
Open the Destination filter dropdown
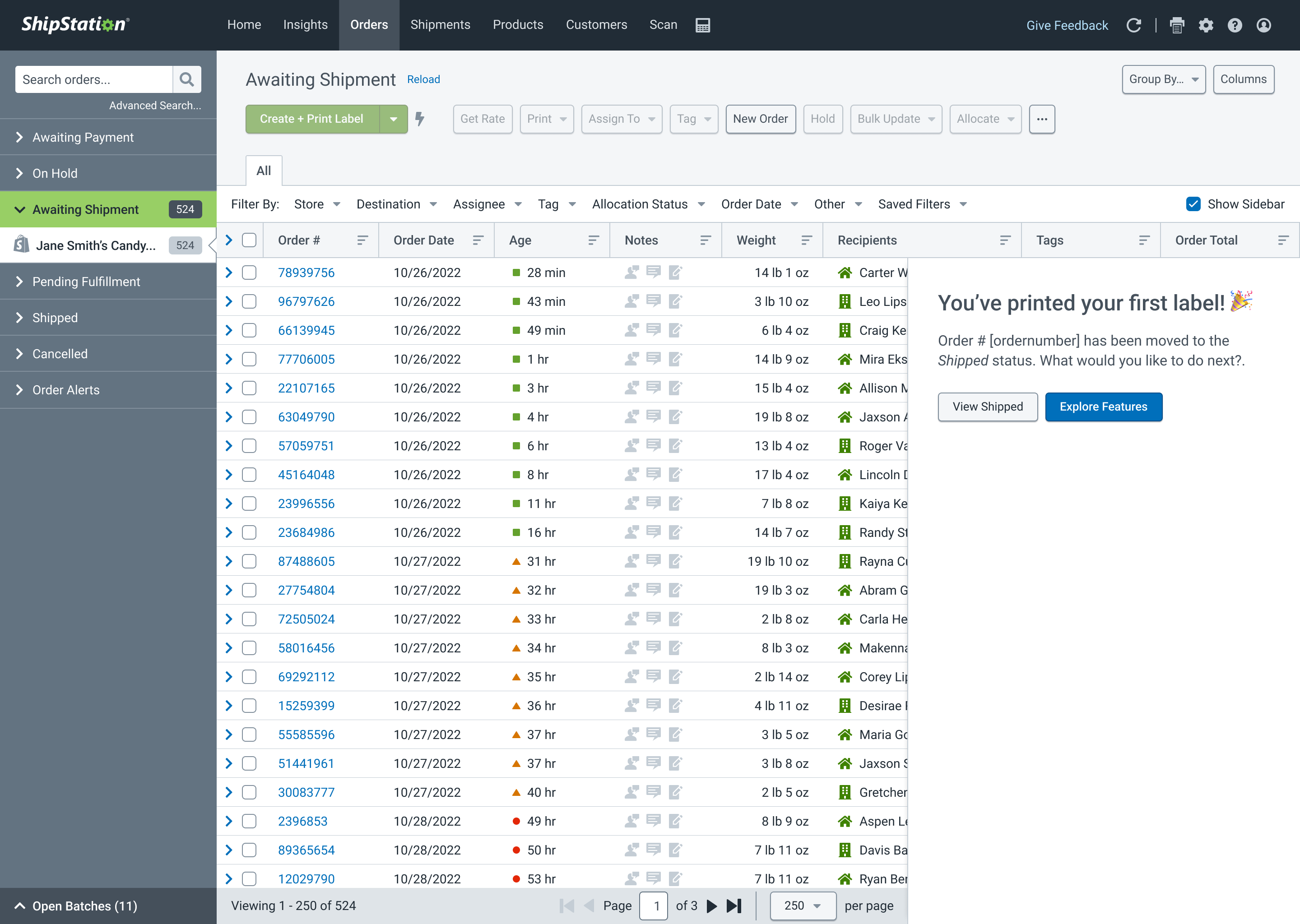(x=396, y=204)
